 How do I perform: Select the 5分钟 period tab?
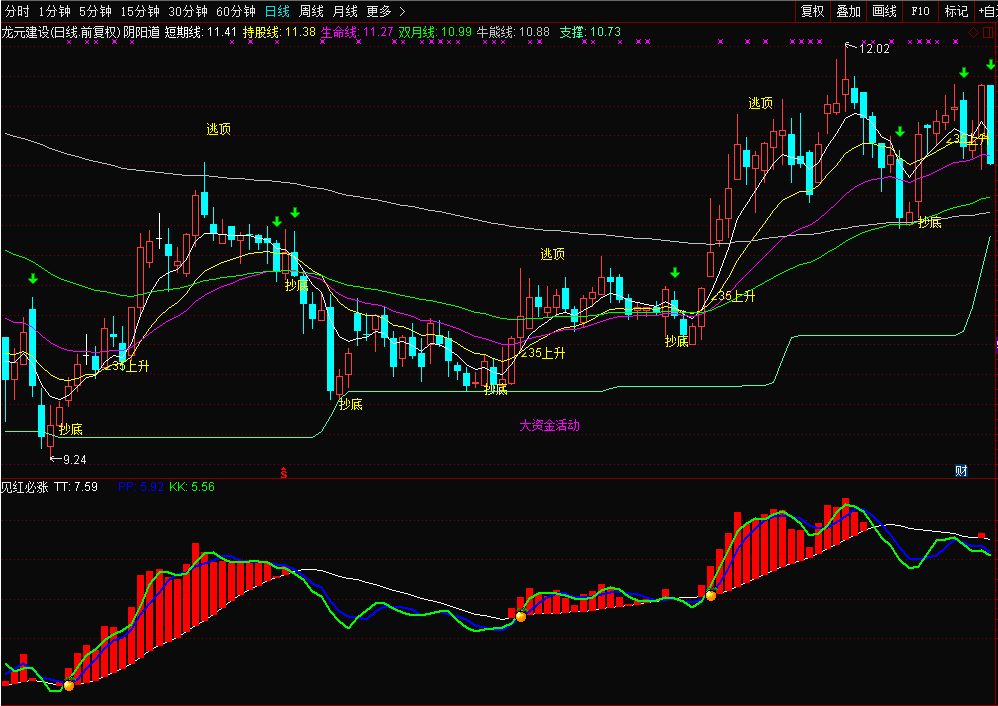pos(95,11)
